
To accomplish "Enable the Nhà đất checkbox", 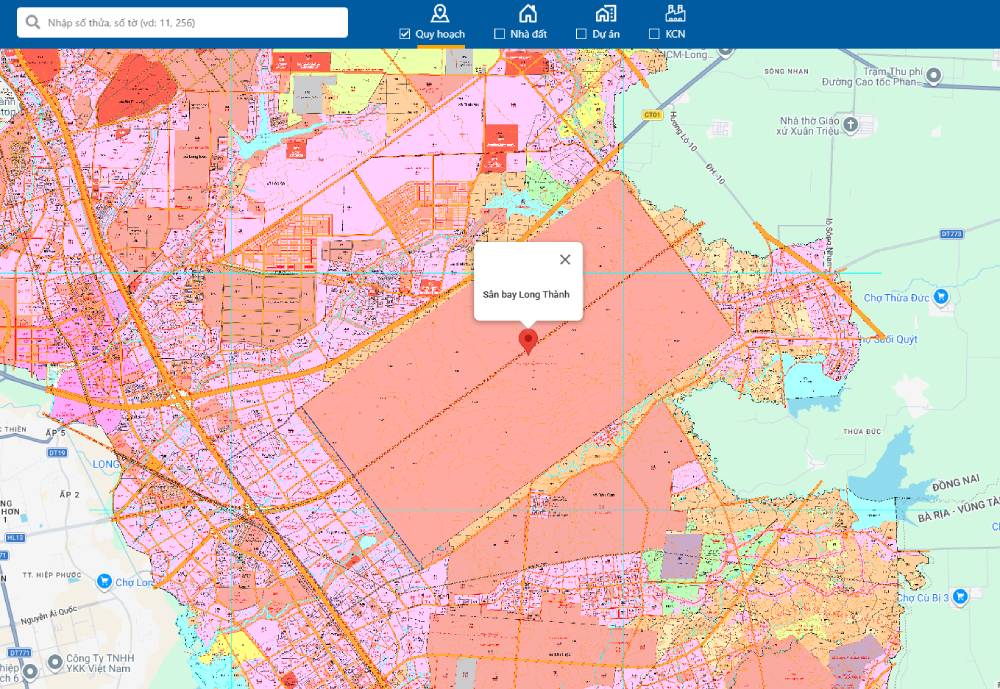I will click(500, 34).
